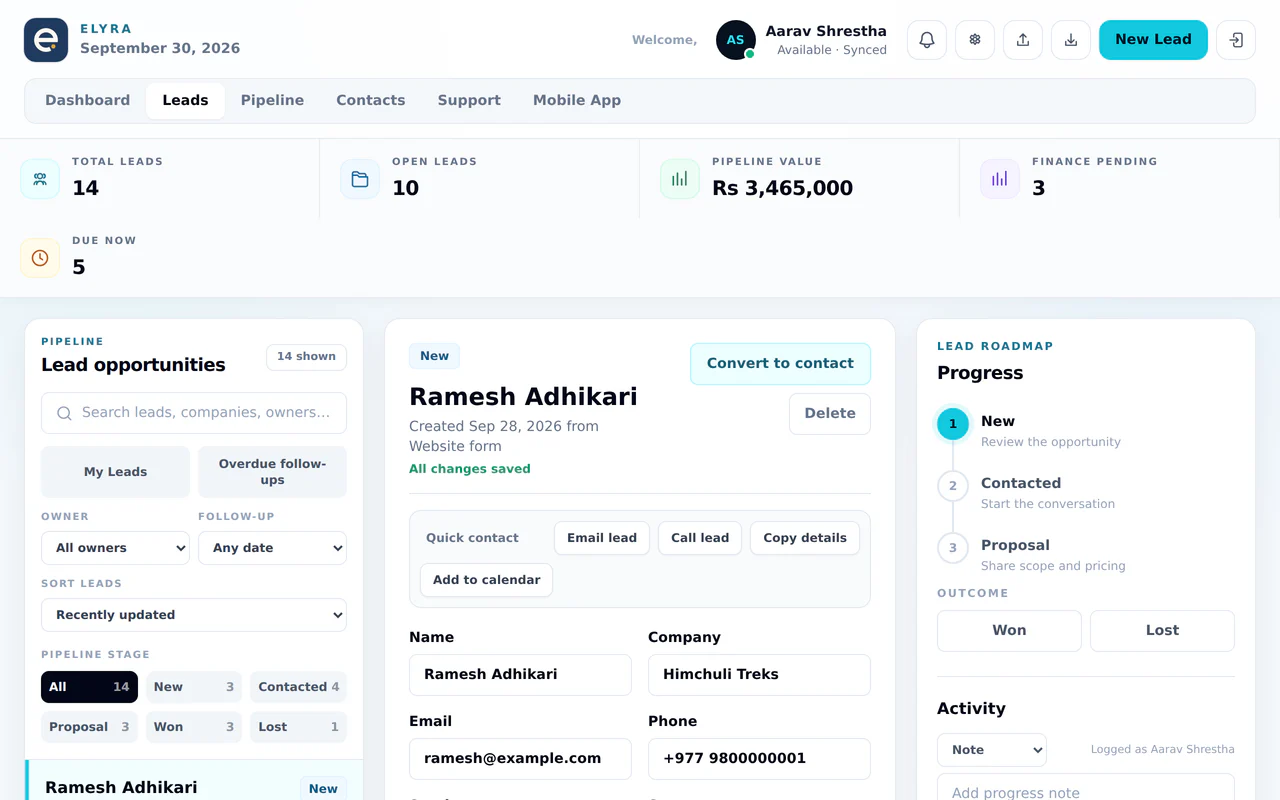Open the Any date follow-up dropdown

pyautogui.click(x=272, y=548)
